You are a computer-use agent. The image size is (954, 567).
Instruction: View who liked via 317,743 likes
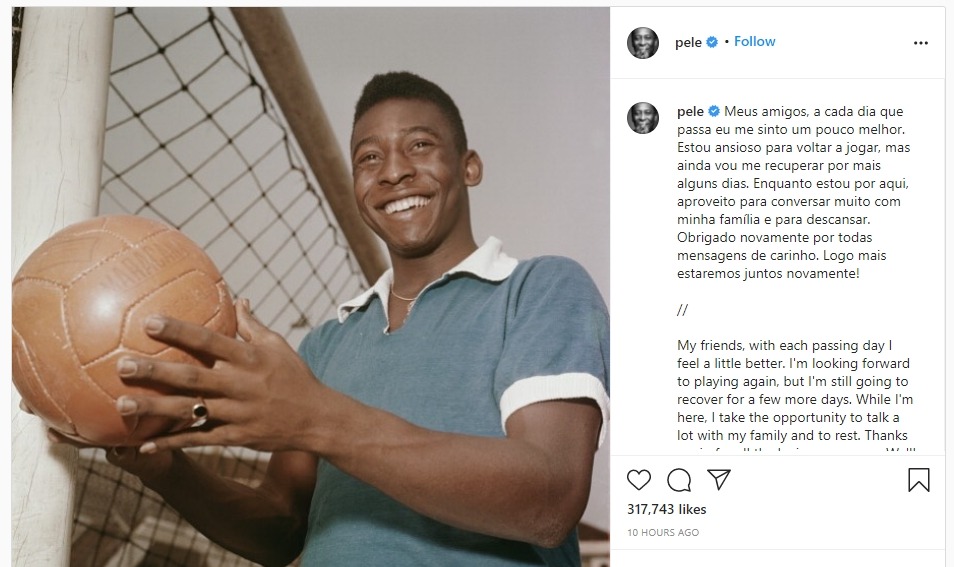667,509
